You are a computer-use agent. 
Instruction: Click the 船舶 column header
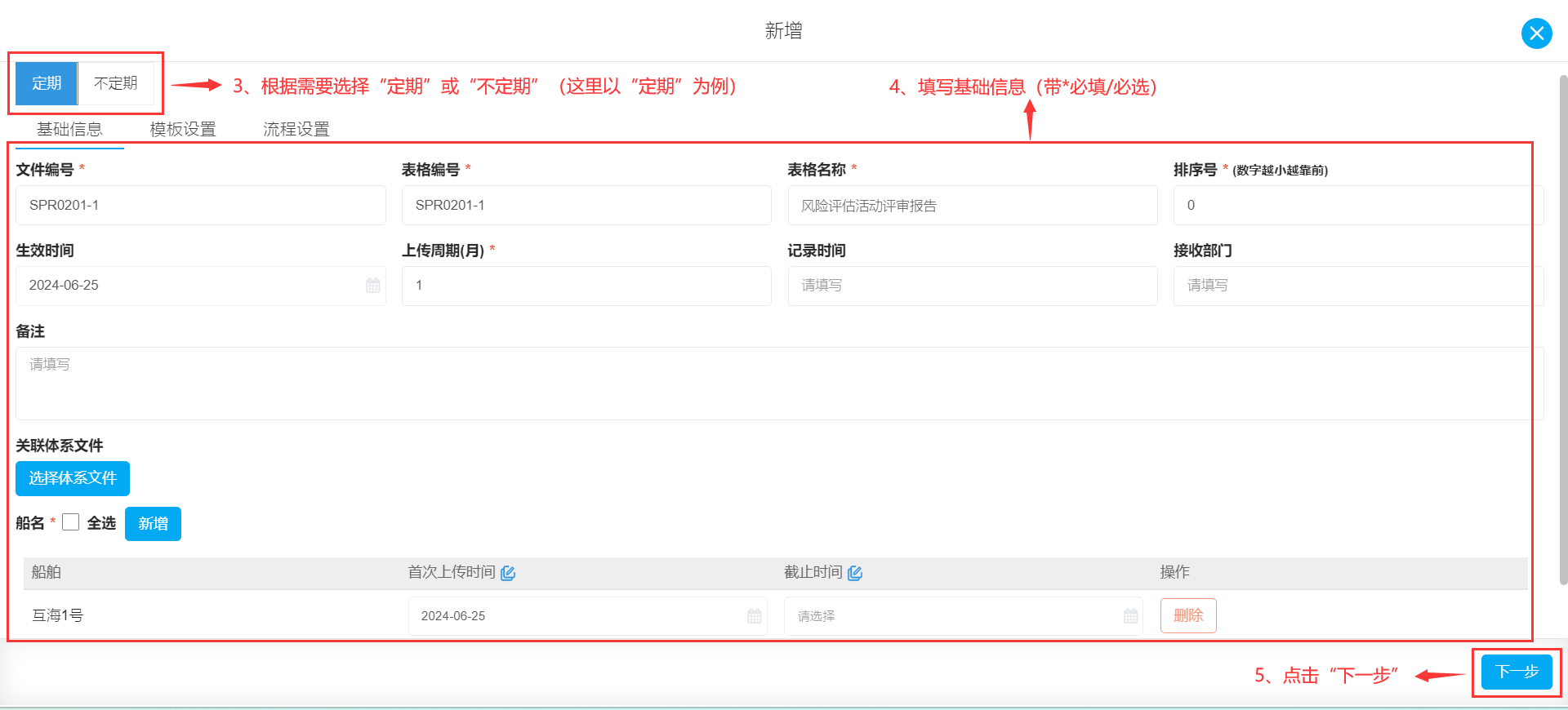(x=47, y=572)
